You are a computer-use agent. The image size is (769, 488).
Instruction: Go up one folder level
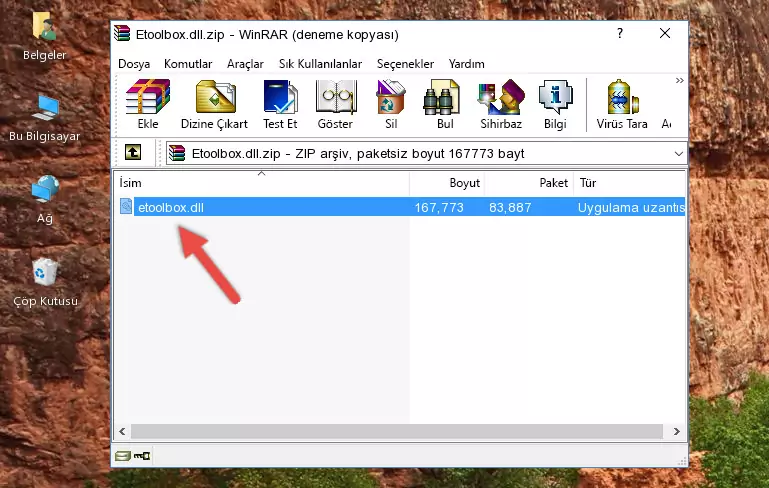coord(133,153)
